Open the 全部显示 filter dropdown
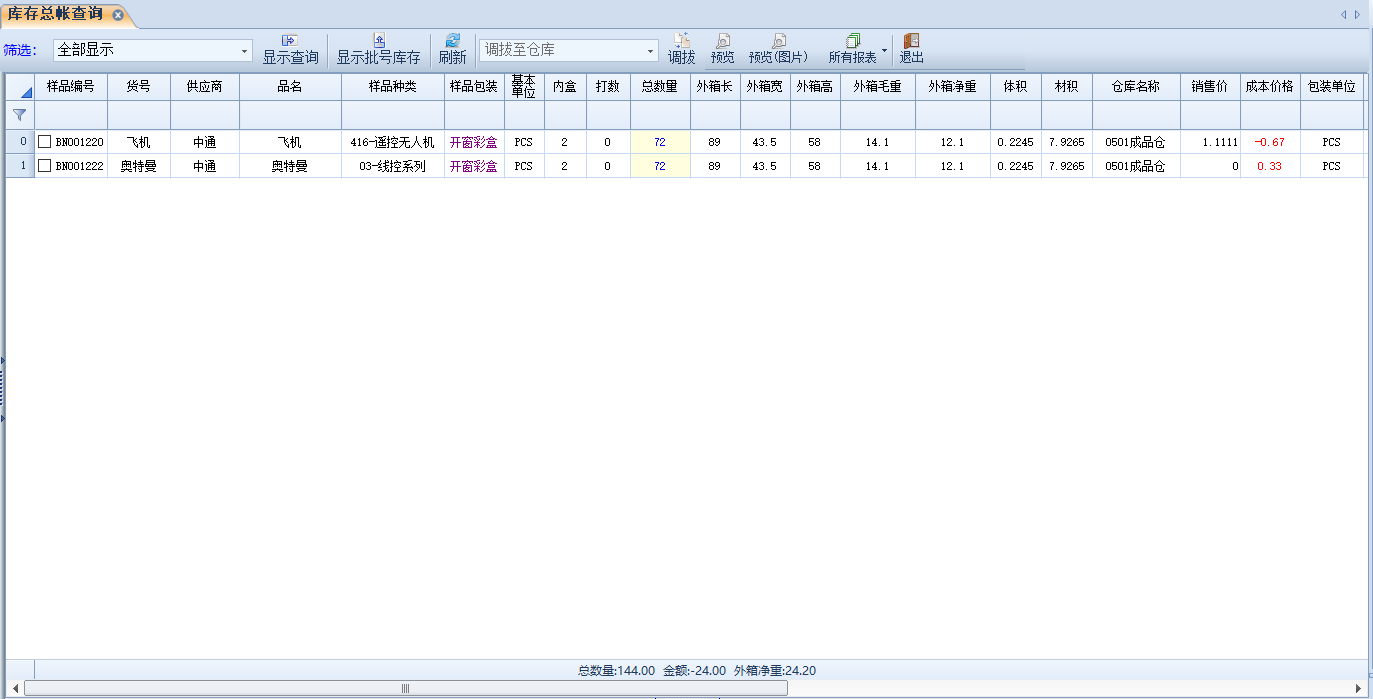1373x699 pixels. [245, 50]
